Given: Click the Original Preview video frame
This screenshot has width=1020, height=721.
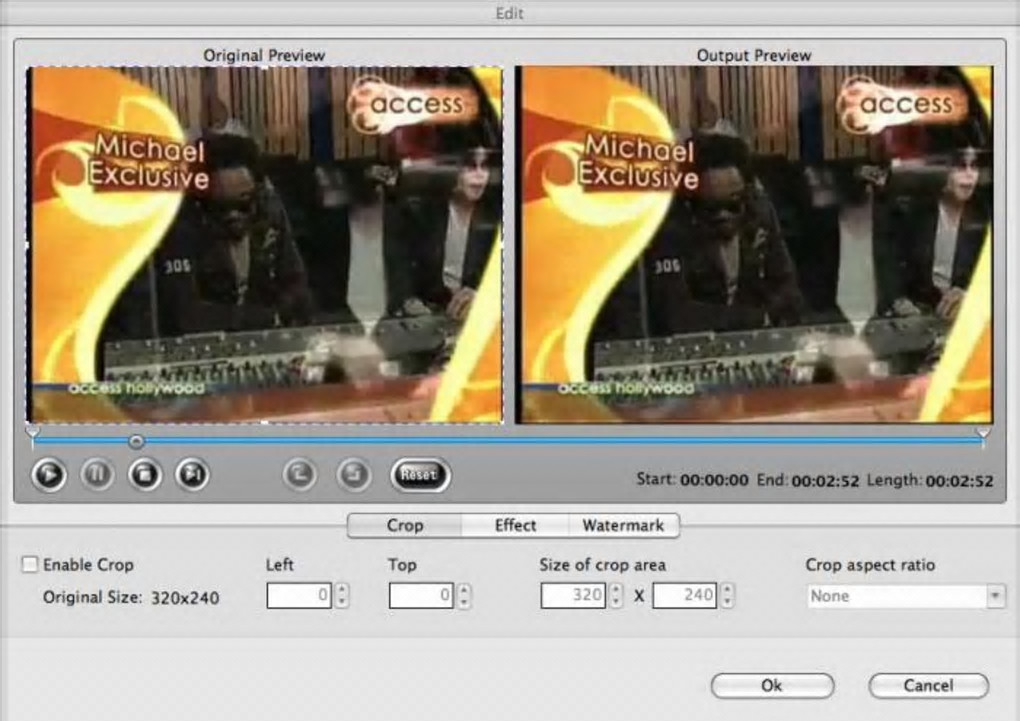Looking at the screenshot, I should 265,245.
